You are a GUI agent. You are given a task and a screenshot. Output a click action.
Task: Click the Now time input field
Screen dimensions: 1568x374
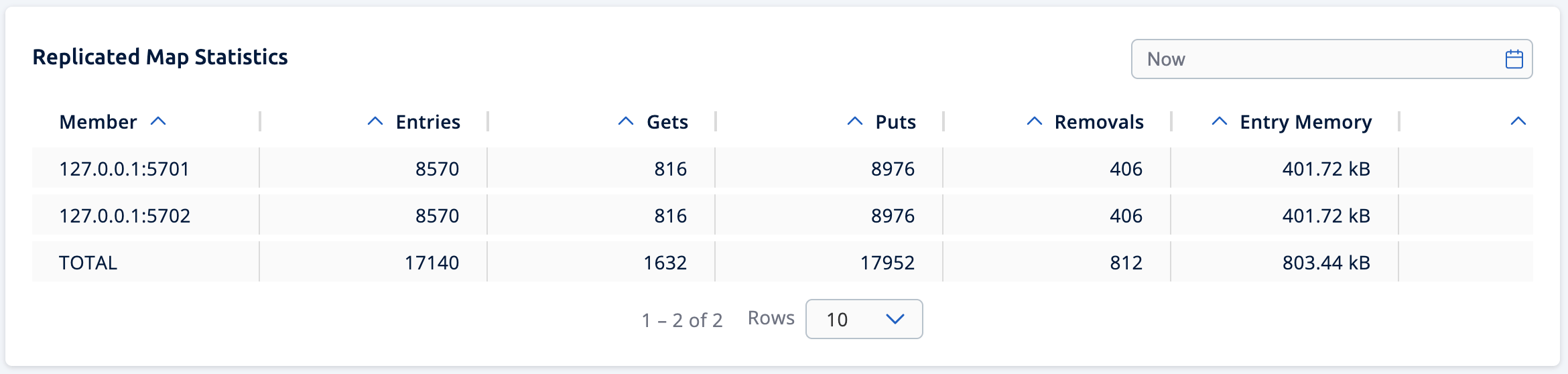pos(1313,59)
